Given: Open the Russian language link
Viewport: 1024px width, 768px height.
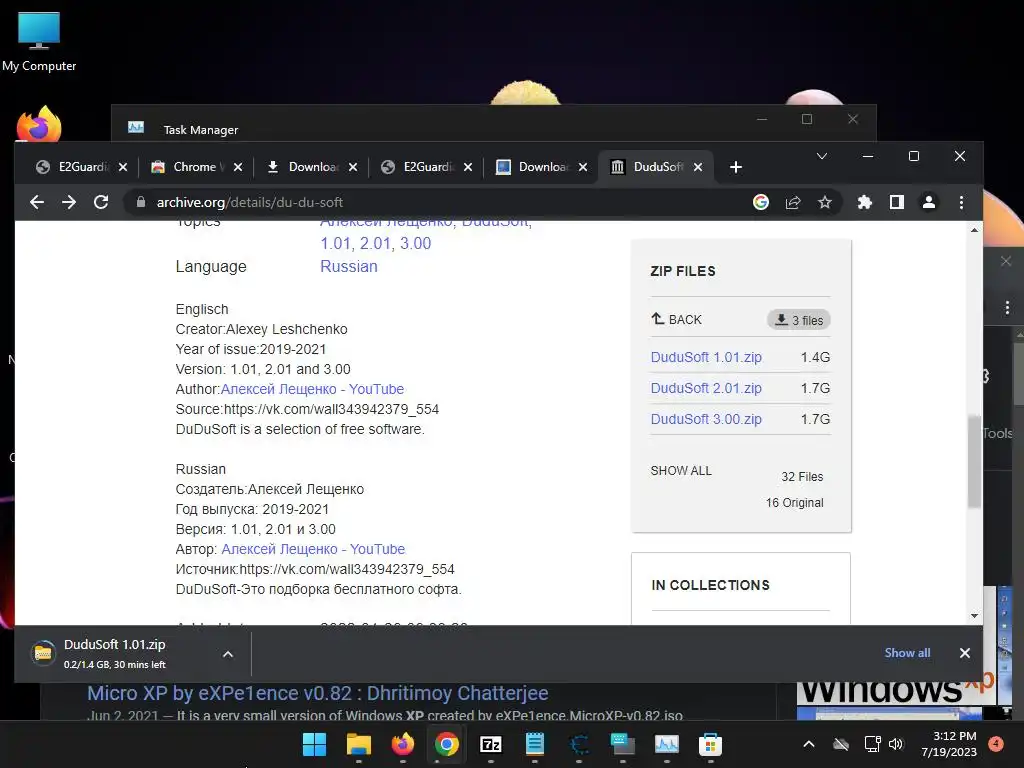Looking at the screenshot, I should 349,266.
